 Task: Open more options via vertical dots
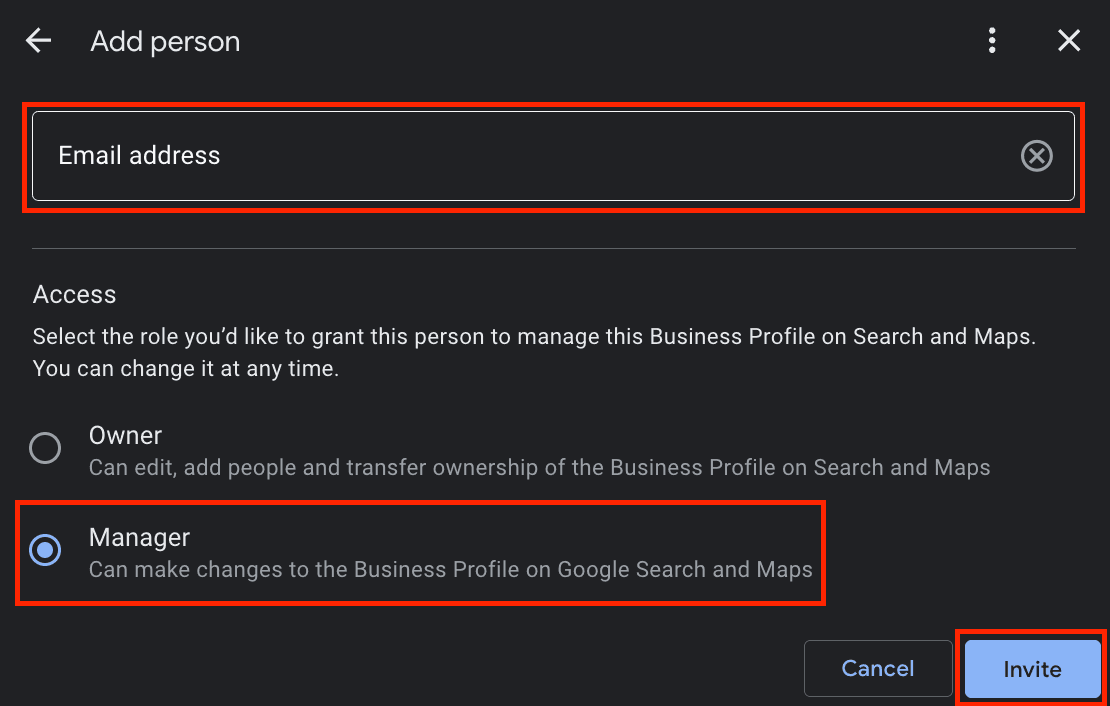coord(992,40)
